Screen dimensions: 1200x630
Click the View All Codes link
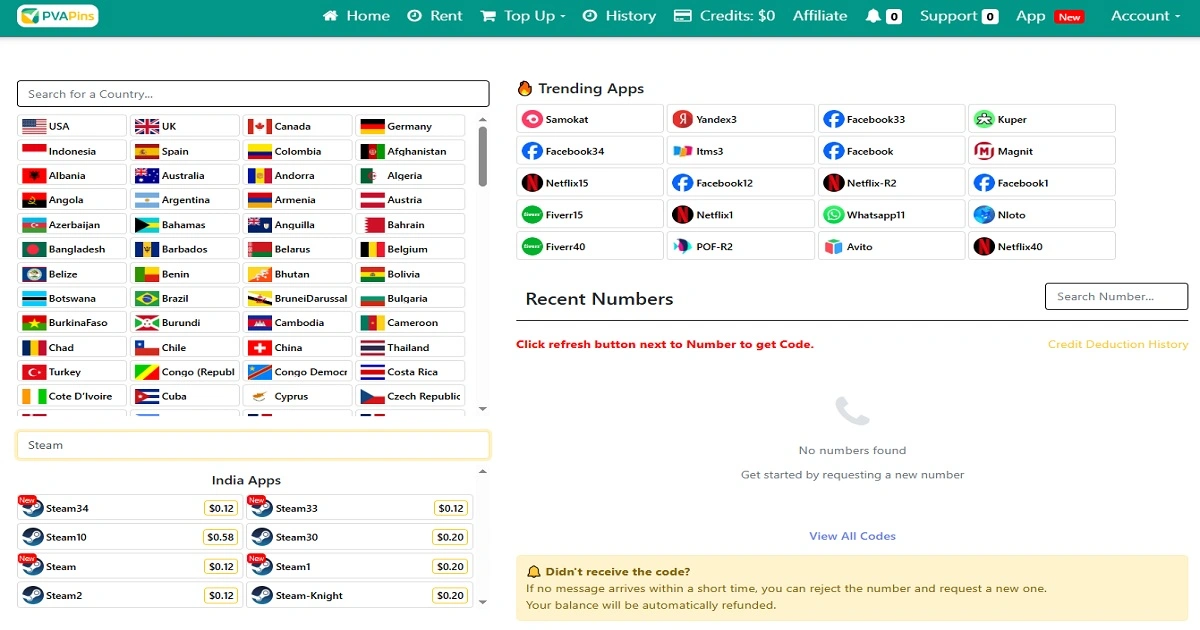point(852,536)
